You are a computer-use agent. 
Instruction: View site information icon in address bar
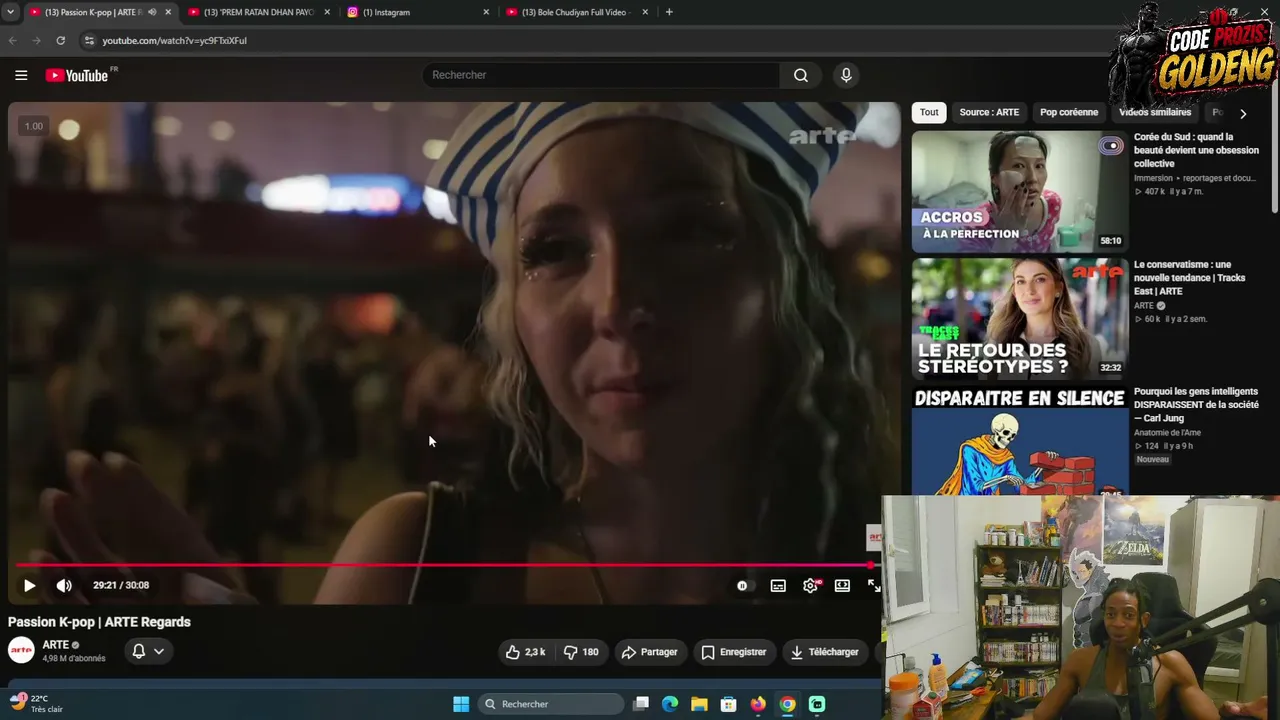(x=89, y=41)
